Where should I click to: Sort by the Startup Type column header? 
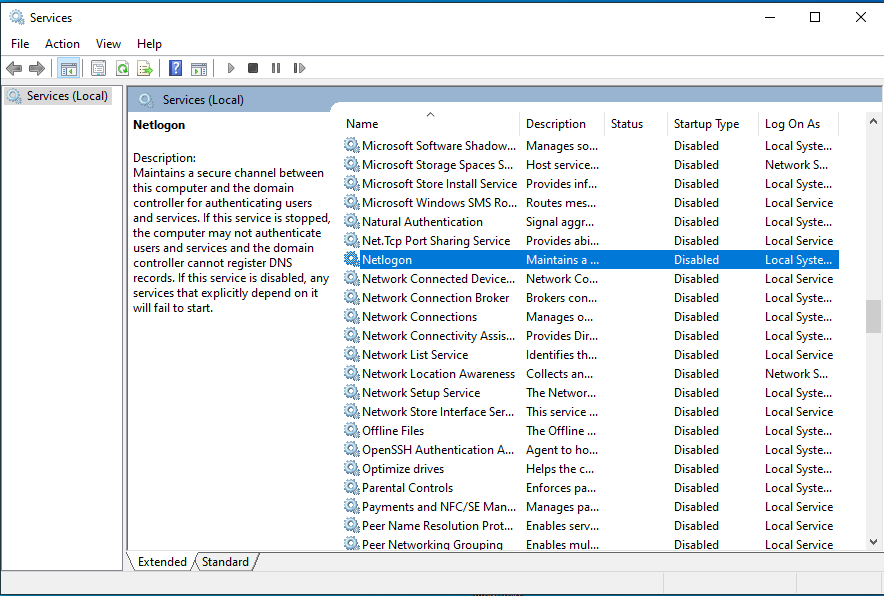pos(706,124)
